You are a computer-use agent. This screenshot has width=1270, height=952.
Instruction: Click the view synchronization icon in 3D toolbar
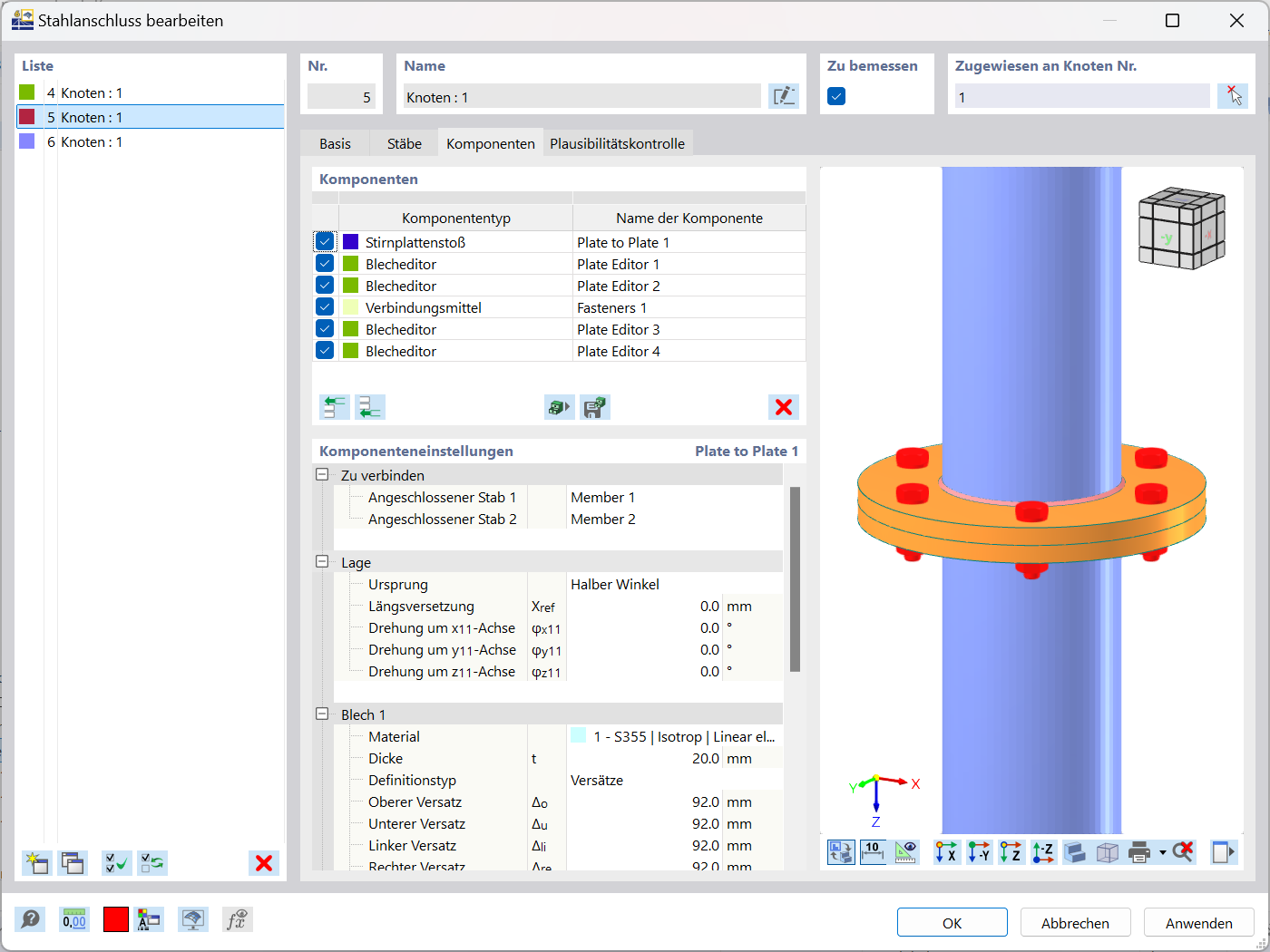841,852
